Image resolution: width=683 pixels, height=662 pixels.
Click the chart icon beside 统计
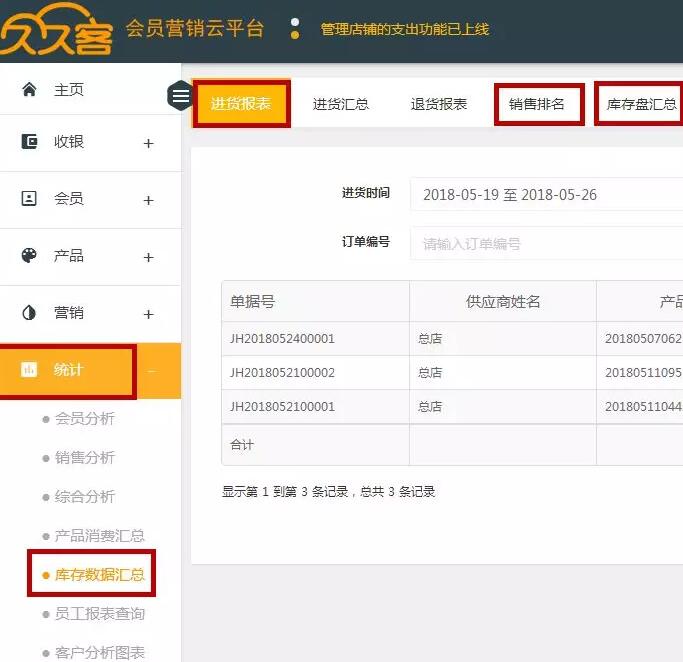pos(29,370)
